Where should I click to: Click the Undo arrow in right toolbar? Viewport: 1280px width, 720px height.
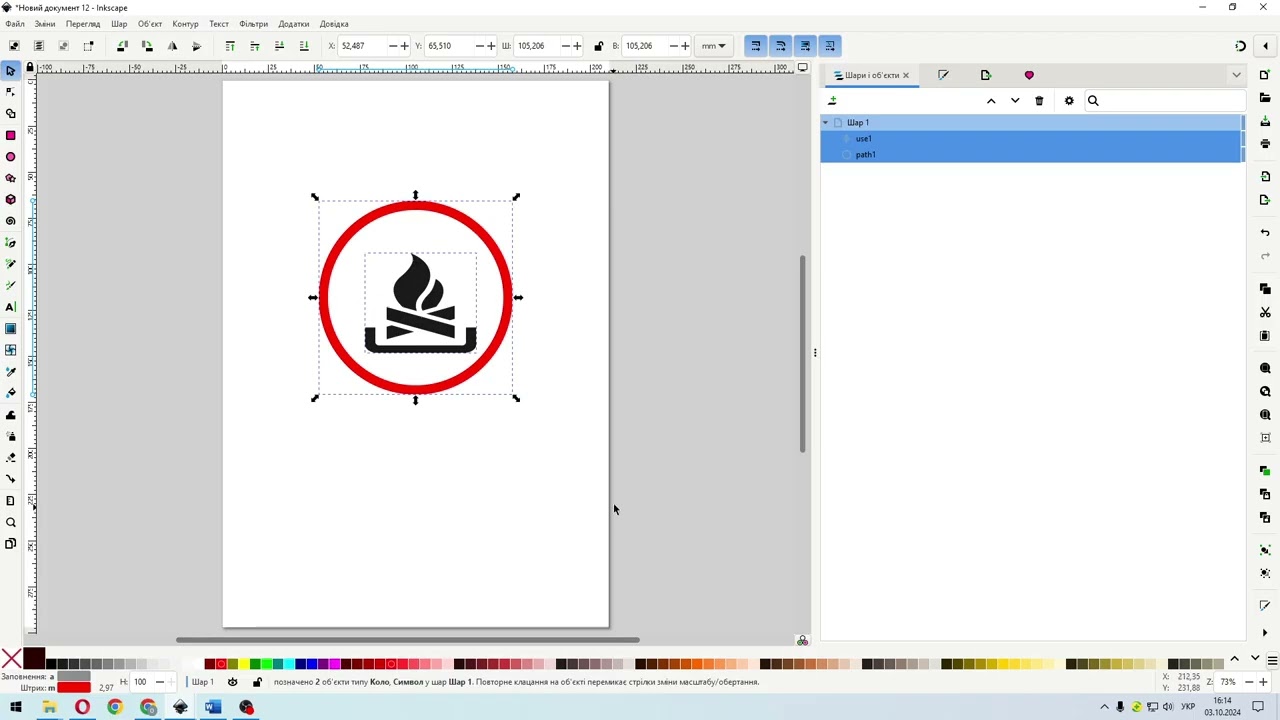[1265, 233]
